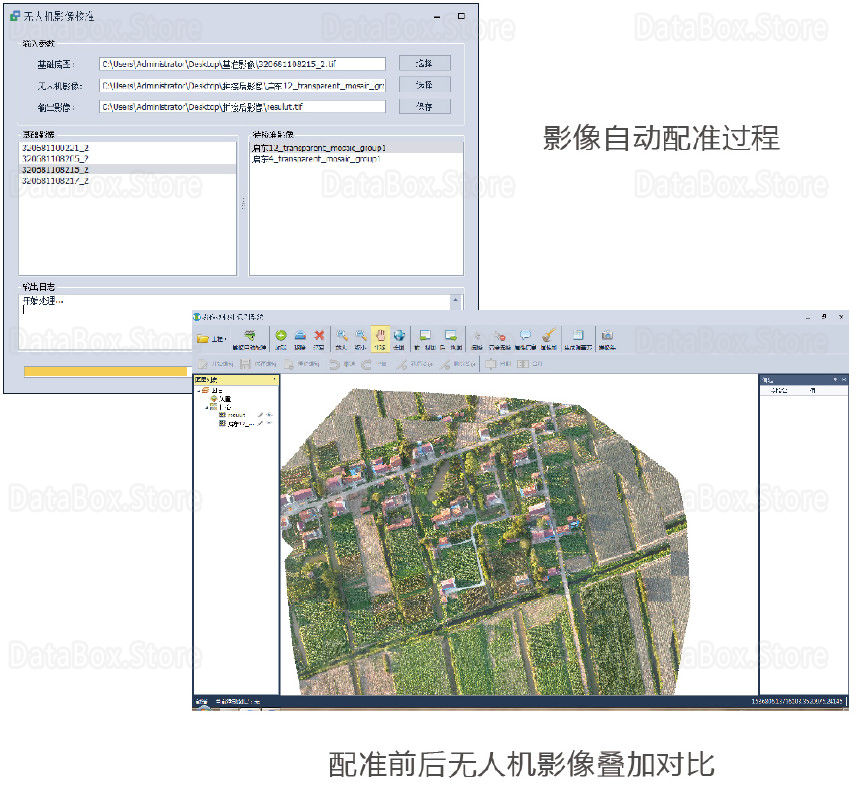This screenshot has width=858, height=792.
Task: Click the save-edits floppy icon
Action: [246, 364]
